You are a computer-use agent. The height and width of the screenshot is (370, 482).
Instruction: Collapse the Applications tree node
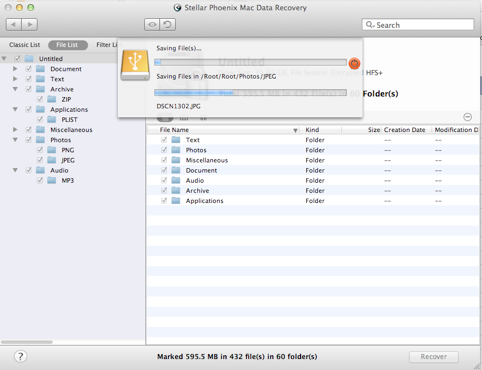15,109
